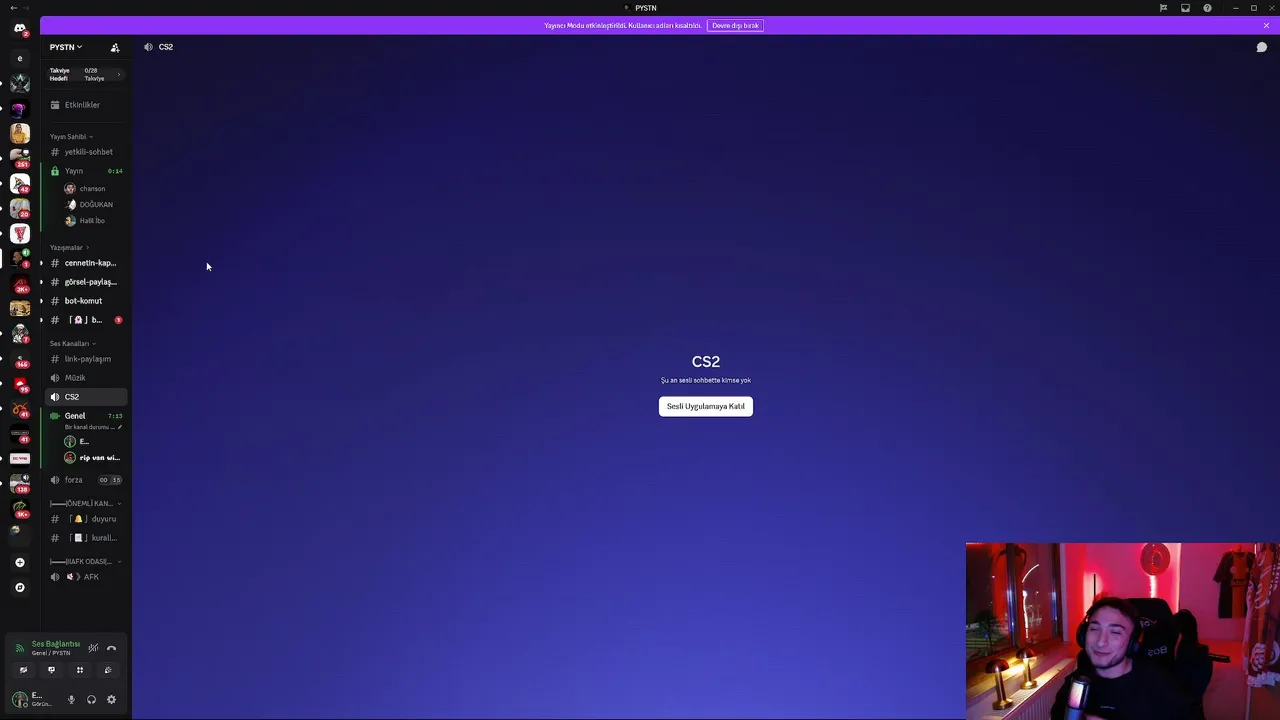Open the Takviye Hedefi boost goal bar
This screenshot has height=720, width=1280.
point(86,75)
